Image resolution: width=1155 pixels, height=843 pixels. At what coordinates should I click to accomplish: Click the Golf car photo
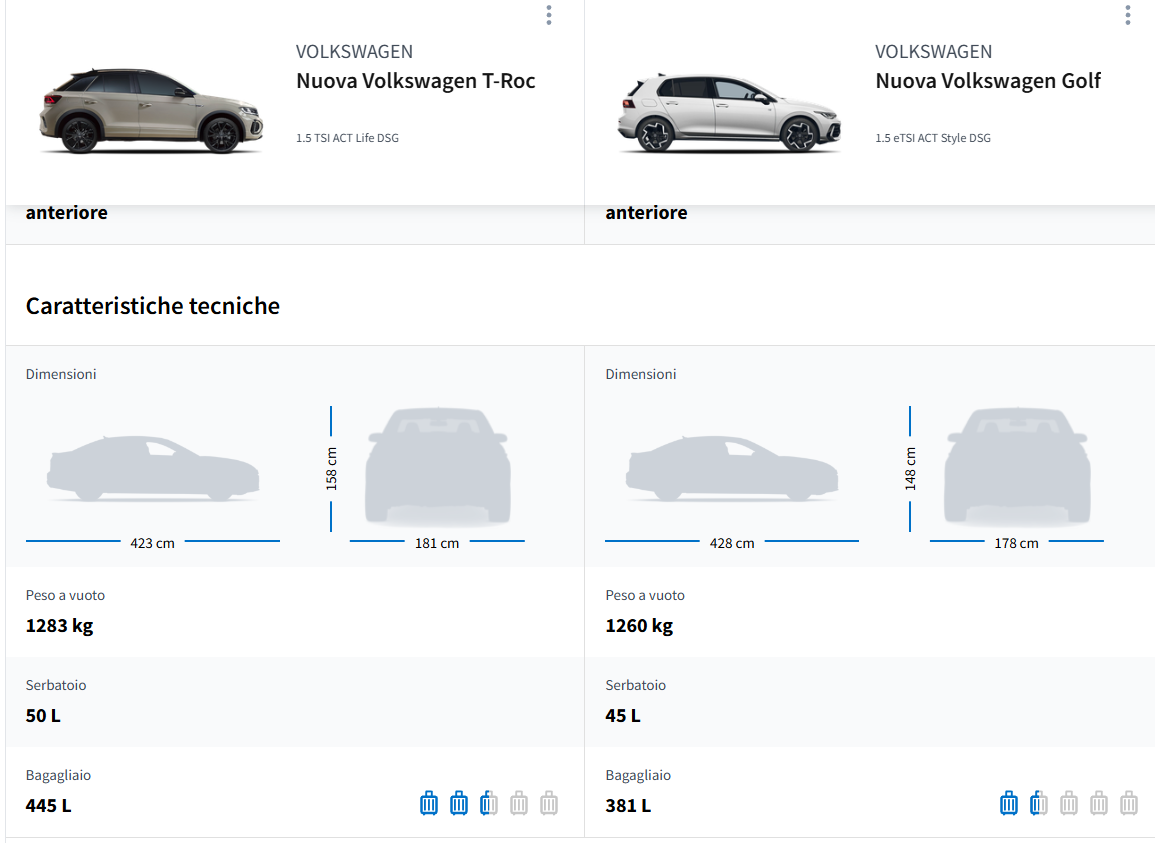coord(729,112)
